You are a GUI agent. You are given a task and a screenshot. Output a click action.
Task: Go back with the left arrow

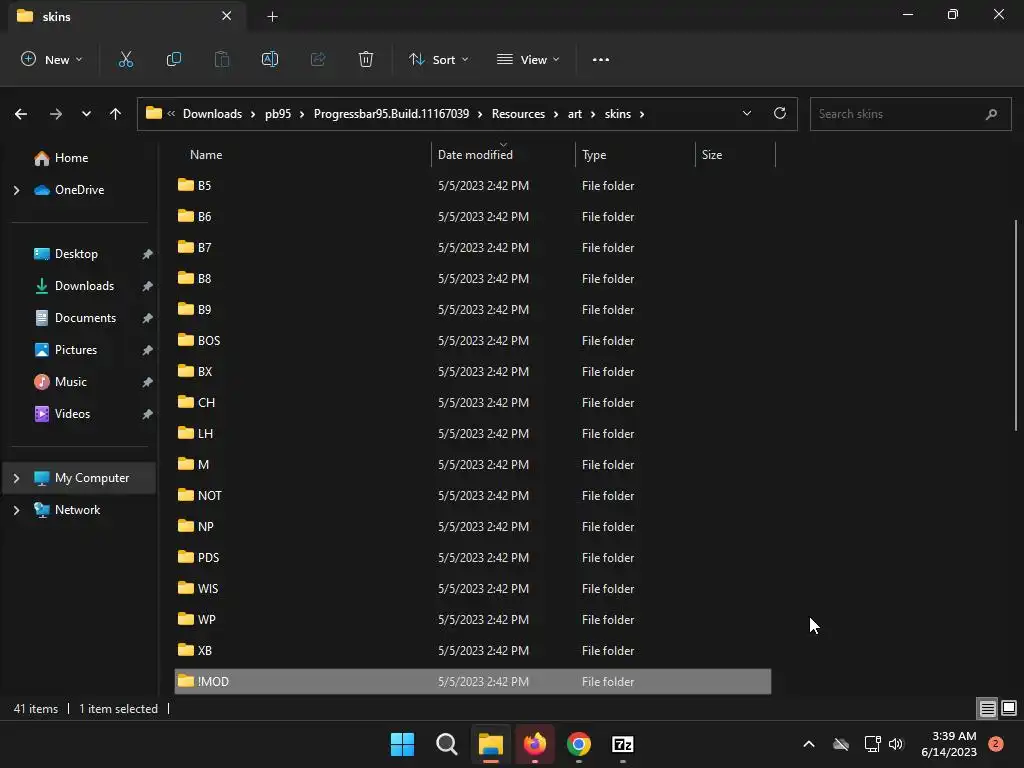coord(21,114)
